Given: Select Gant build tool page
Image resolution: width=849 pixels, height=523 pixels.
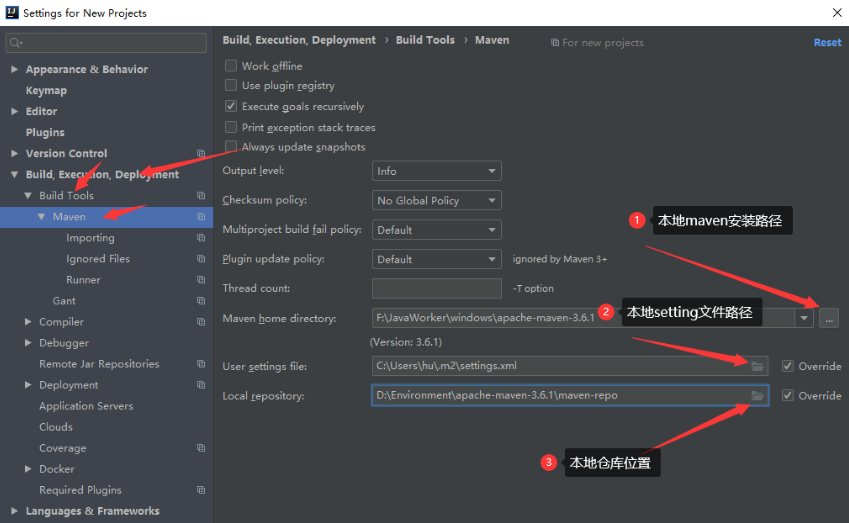Looking at the screenshot, I should click(x=64, y=300).
